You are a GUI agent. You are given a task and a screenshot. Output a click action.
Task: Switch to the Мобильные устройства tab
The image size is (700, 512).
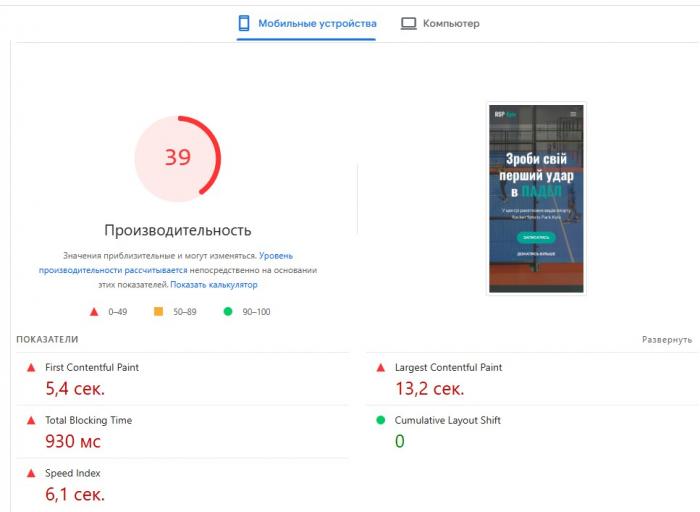[307, 23]
